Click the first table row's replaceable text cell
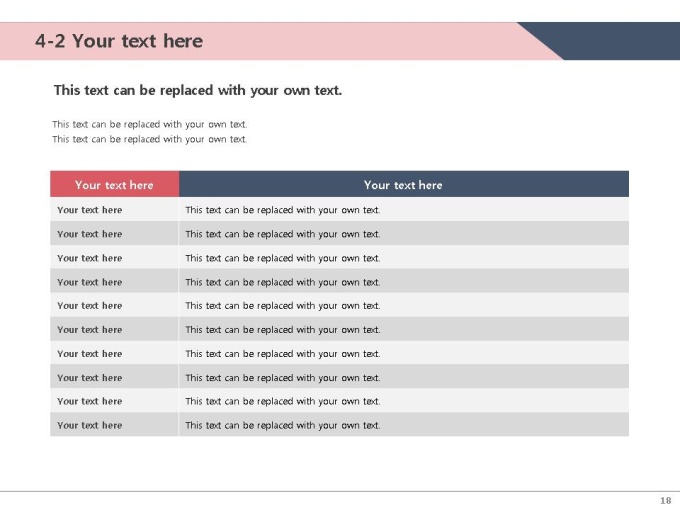Viewport: 680px width, 510px height. (x=283, y=210)
